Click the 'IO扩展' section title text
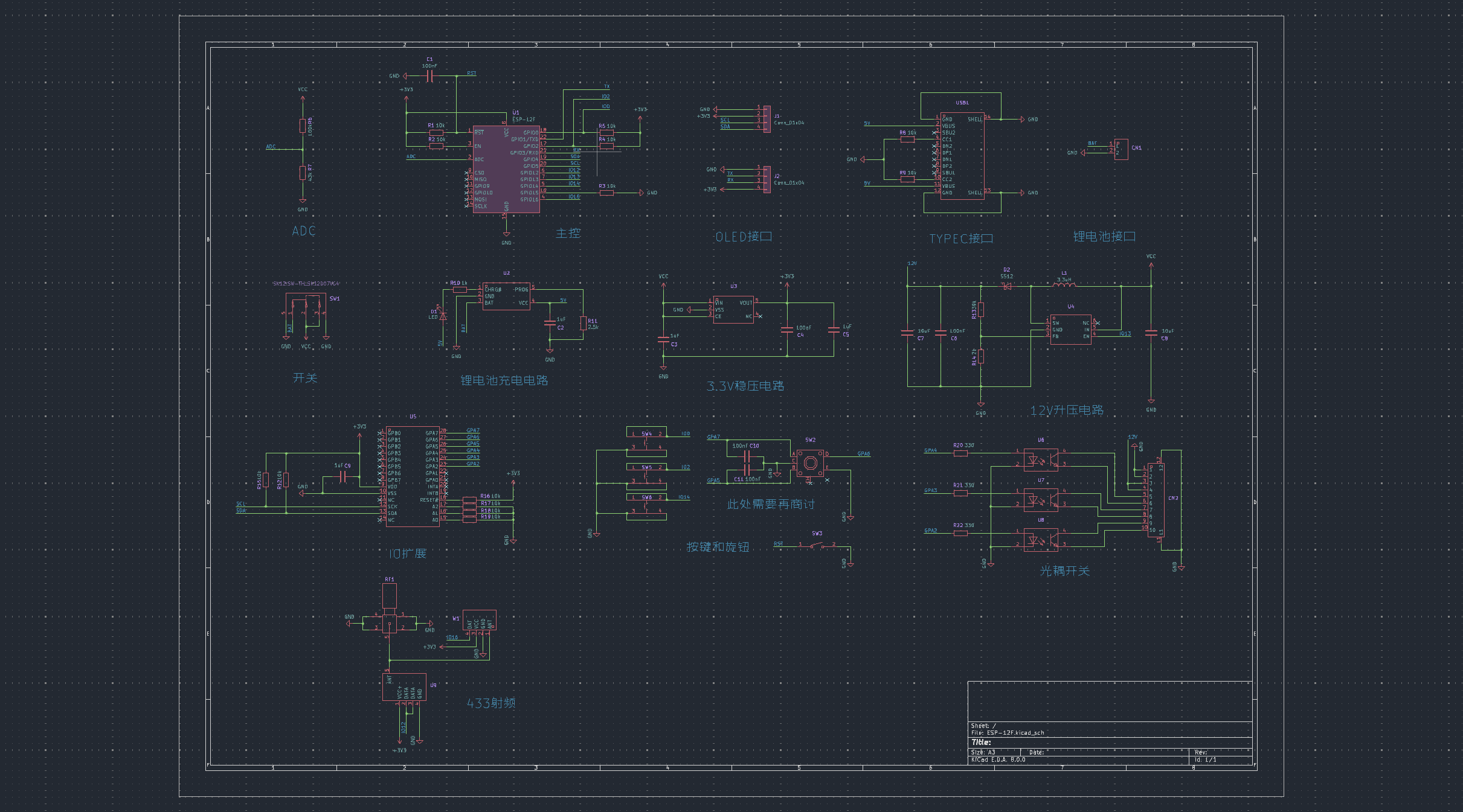The width and height of the screenshot is (1463, 812). (408, 554)
